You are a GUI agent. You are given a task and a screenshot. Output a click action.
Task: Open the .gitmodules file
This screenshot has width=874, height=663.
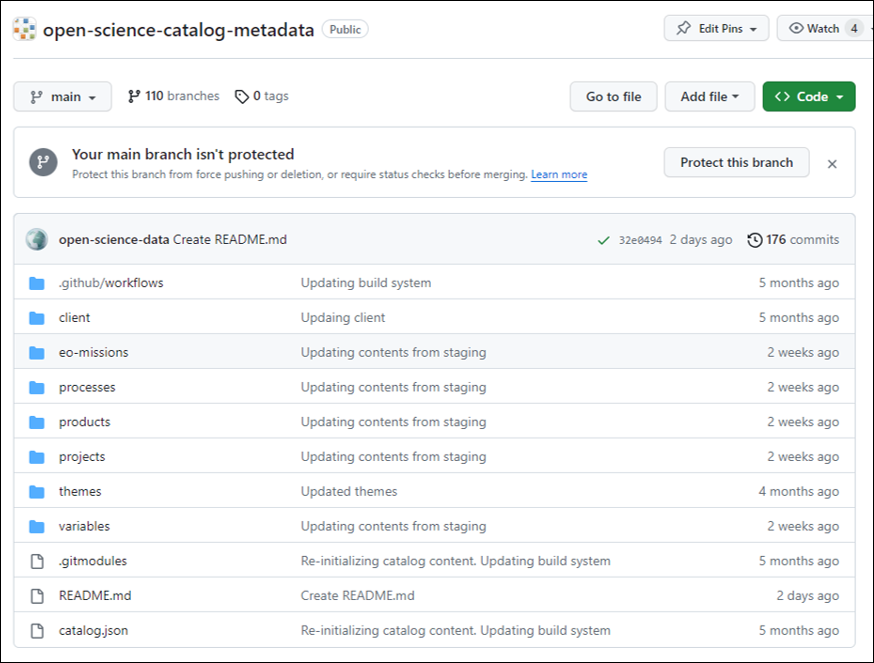click(x=93, y=561)
